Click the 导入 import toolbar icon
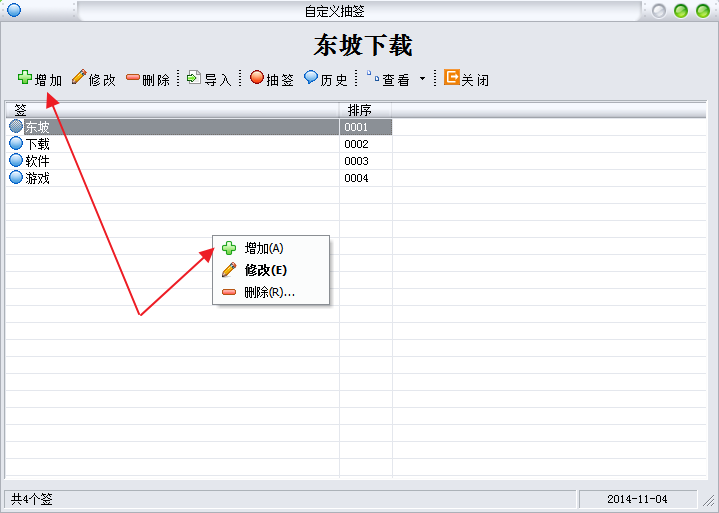Image resolution: width=719 pixels, height=513 pixels. (x=194, y=77)
